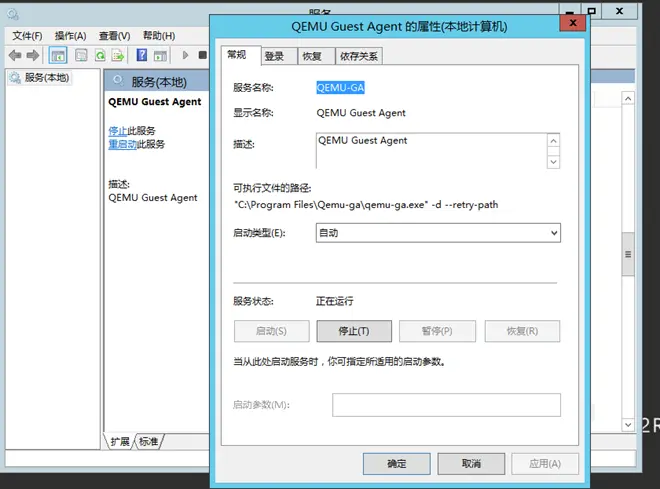Click the 停止(T) button
The height and width of the screenshot is (489, 660).
pos(354,331)
